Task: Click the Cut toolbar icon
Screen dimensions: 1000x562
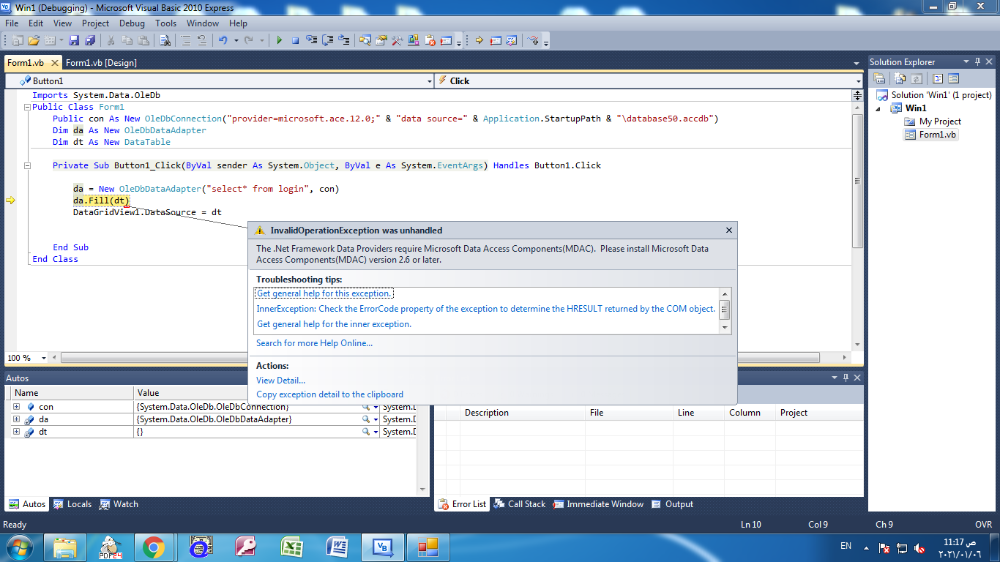Action: (x=110, y=41)
